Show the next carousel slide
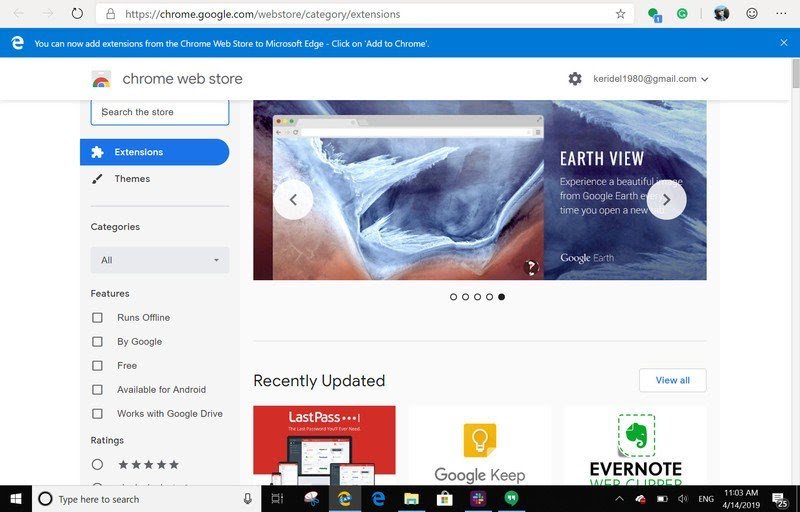The width and height of the screenshot is (800, 512). 666,200
